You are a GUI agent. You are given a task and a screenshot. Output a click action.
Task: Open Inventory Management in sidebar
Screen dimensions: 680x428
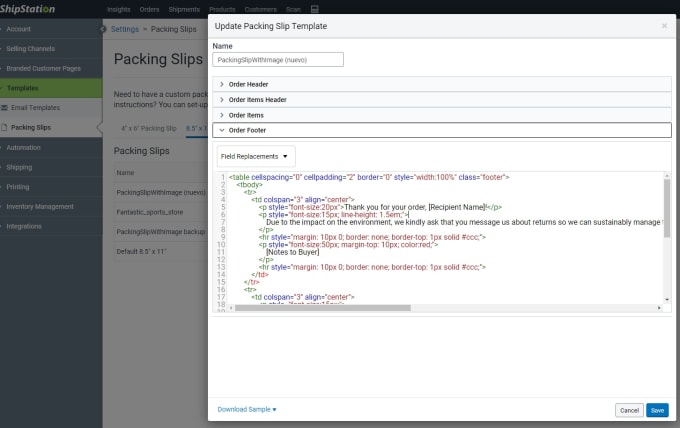[51, 207]
